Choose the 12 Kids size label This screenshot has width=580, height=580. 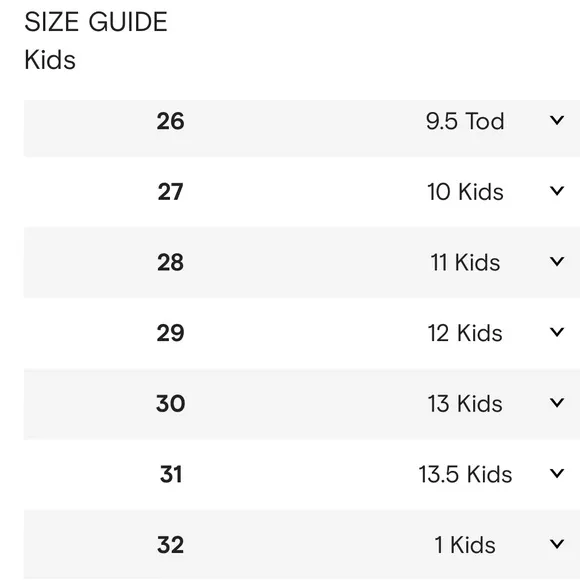465,333
